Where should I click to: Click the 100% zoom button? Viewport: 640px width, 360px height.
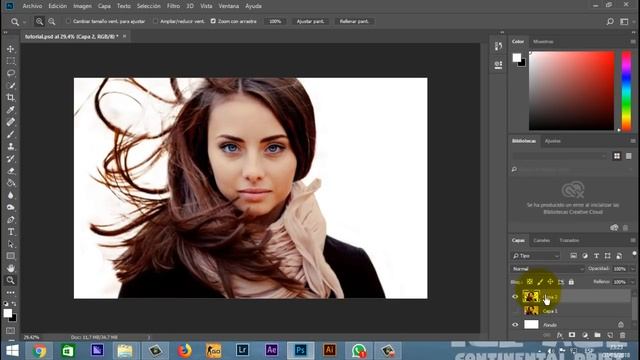[x=275, y=21]
